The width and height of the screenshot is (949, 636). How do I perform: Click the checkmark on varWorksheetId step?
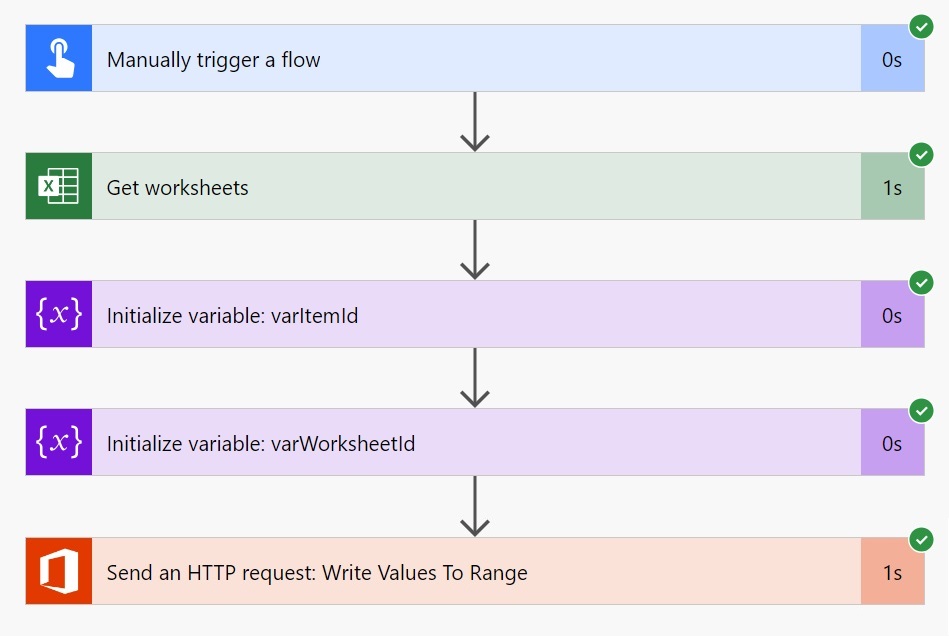click(920, 411)
